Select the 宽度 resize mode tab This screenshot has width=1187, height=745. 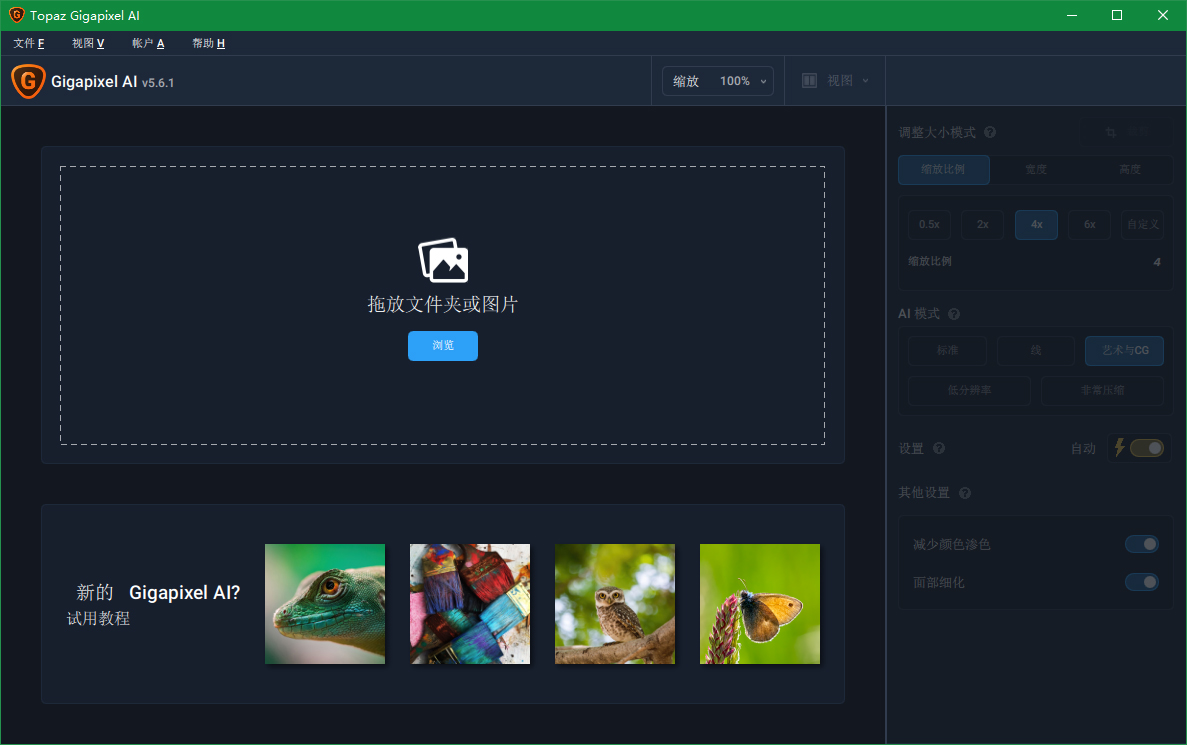1036,170
